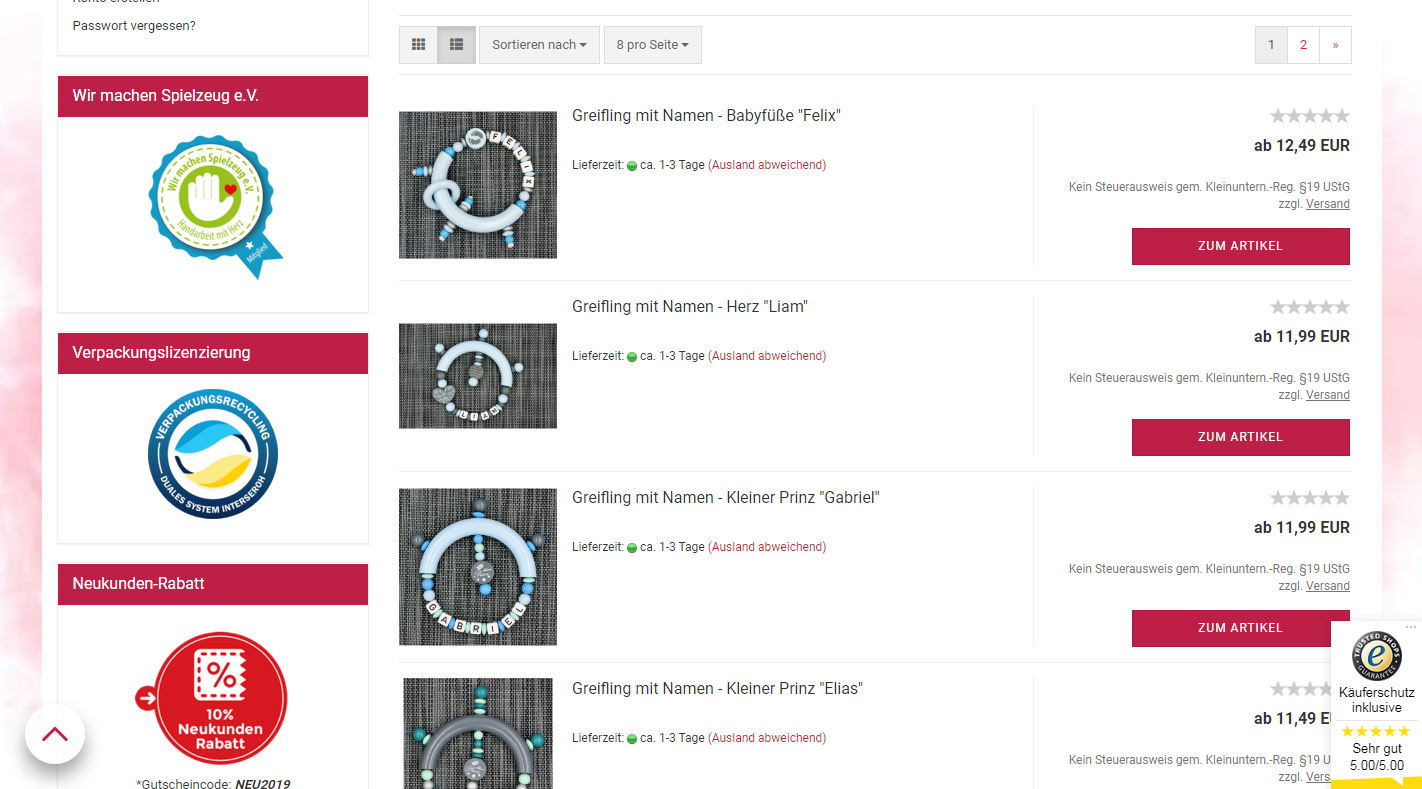This screenshot has height=789, width=1422.
Task: Click (Ausland abweichend) in Felix row
Action: (x=767, y=165)
